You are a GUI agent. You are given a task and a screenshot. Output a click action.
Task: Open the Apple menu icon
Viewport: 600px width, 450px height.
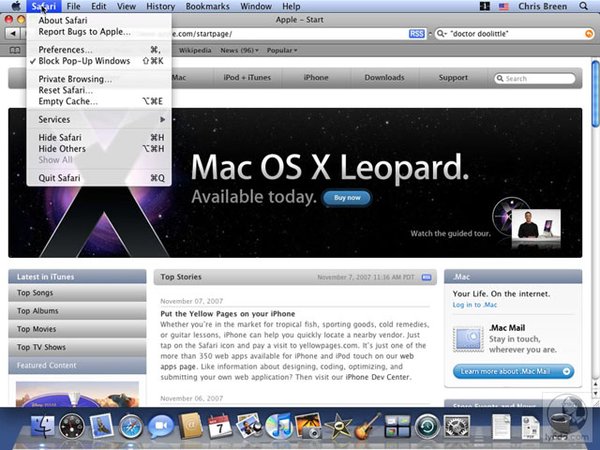[16, 6]
